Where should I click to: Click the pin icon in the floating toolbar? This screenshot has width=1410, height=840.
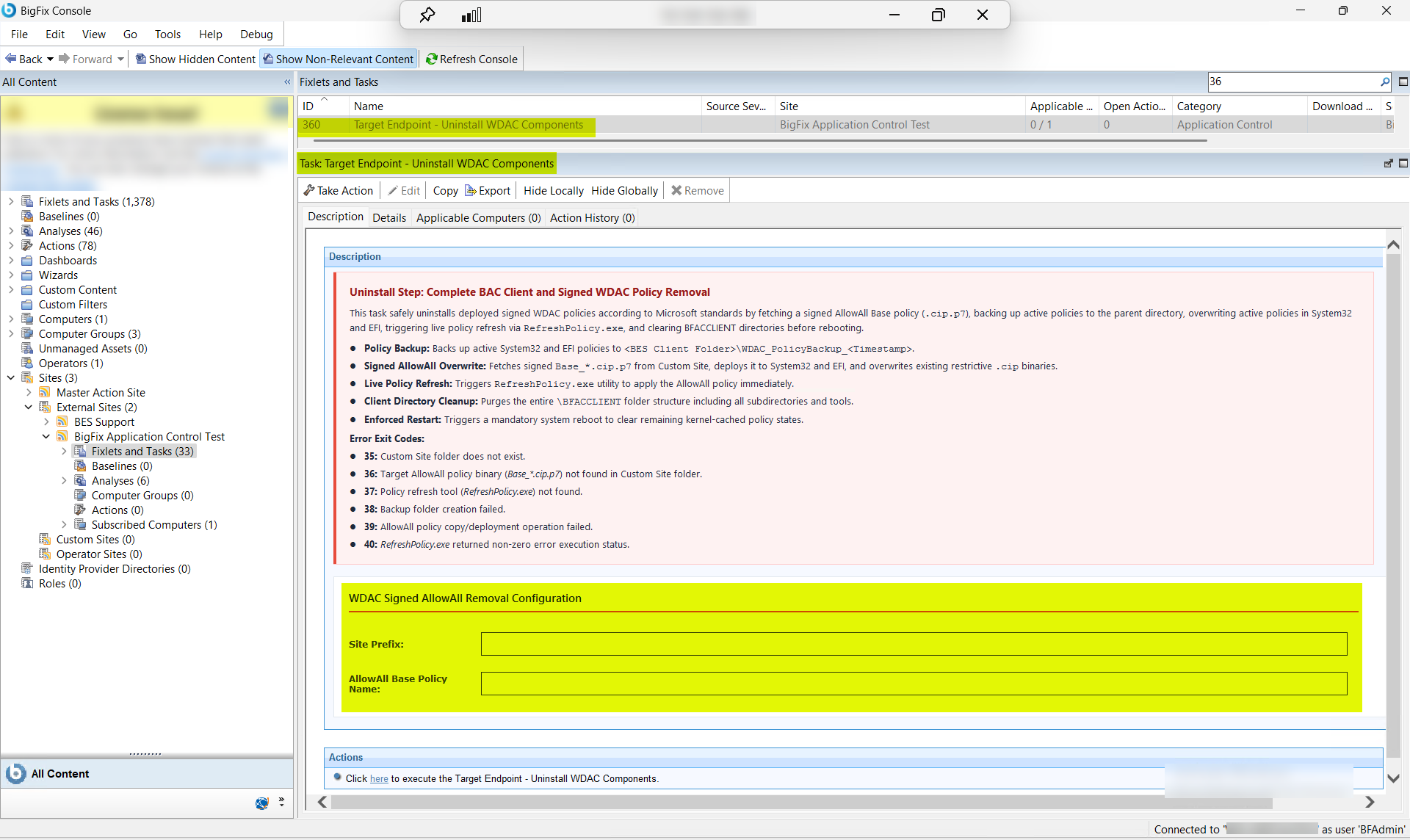427,15
